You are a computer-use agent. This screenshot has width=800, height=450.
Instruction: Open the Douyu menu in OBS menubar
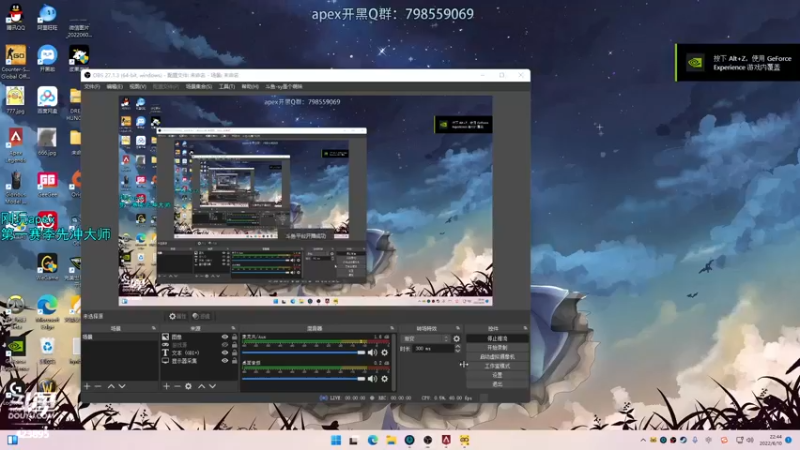[284, 87]
